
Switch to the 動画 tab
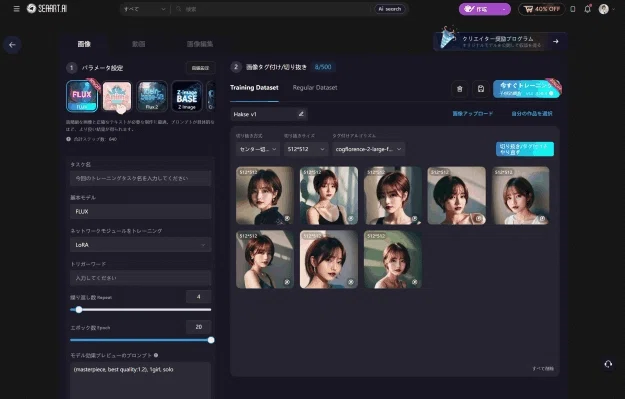click(x=138, y=44)
